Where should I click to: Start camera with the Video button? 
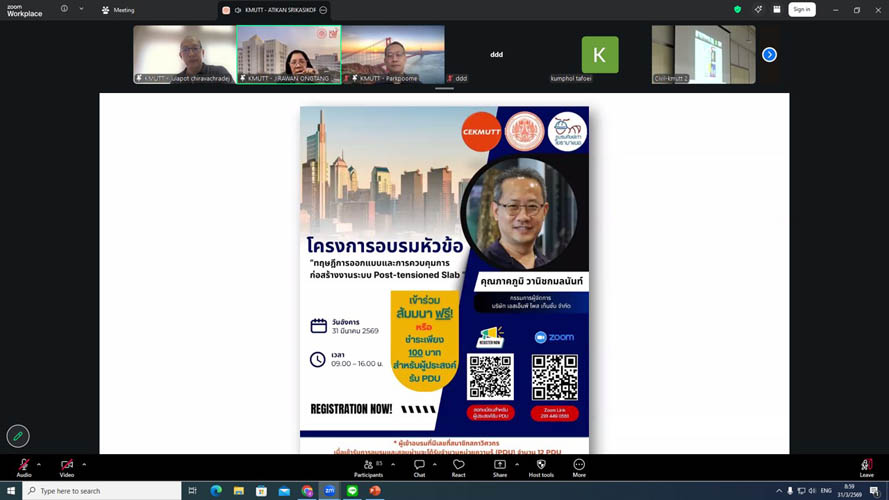(x=67, y=468)
